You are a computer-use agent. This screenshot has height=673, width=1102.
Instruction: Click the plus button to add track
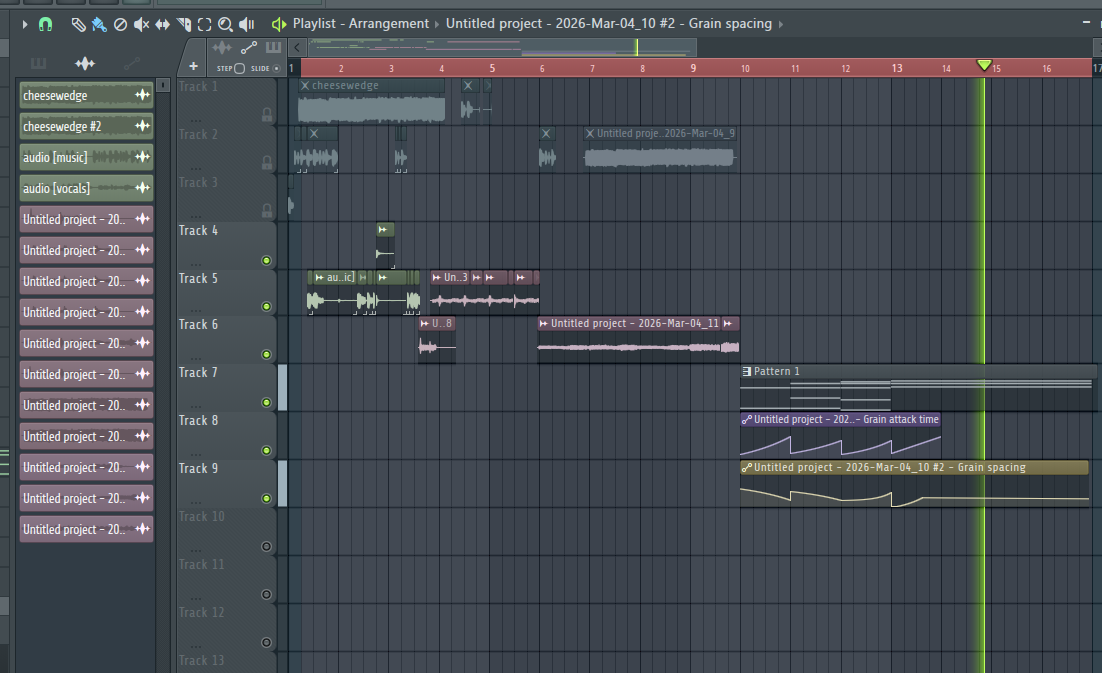(193, 67)
